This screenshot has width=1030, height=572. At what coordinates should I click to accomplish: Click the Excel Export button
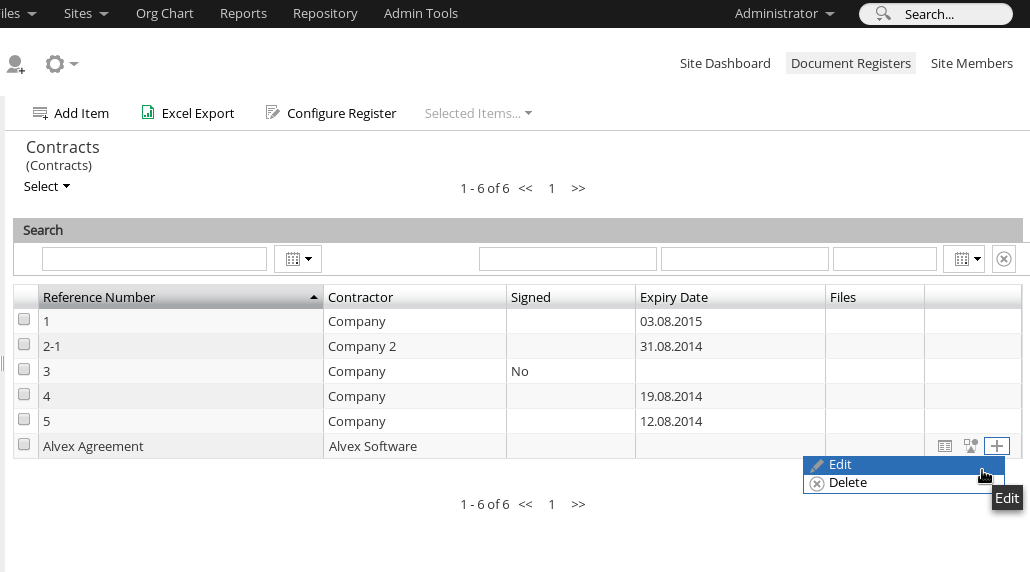(188, 113)
